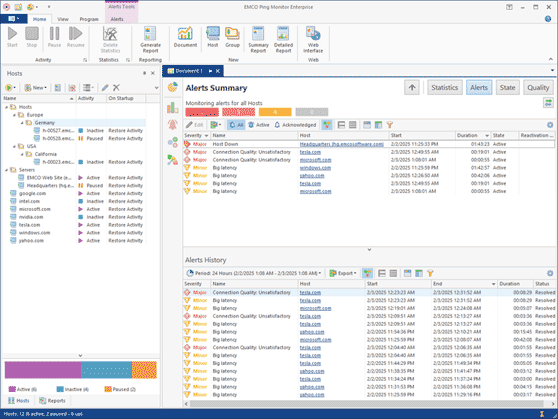Image resolution: width=558 pixels, height=419 pixels.
Task: Click the orange minor alerts color bar
Action: click(x=275, y=112)
